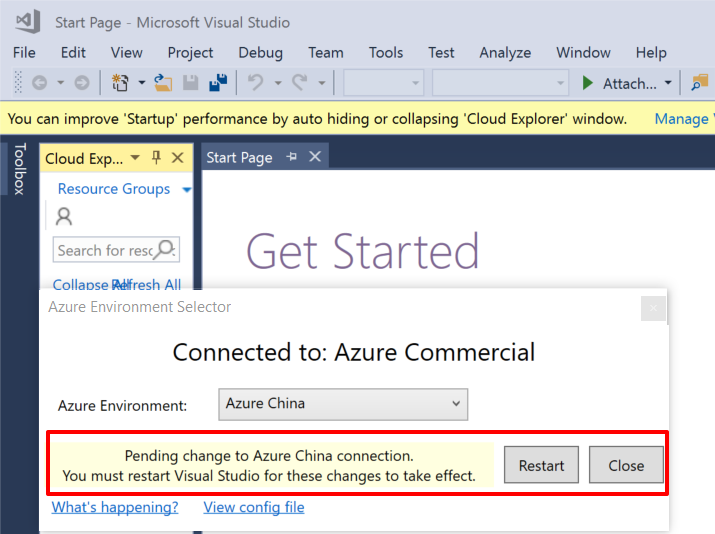
Task: Pin the Cloud Explorer panel
Action: click(156, 158)
